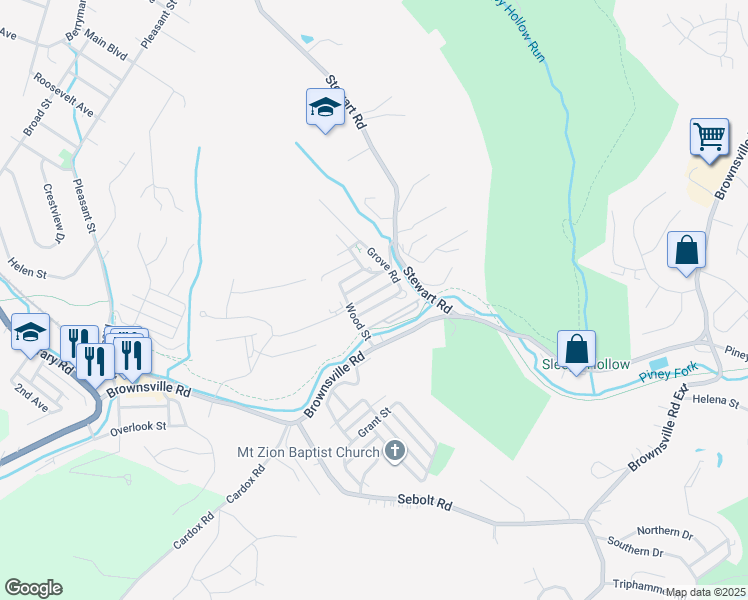The width and height of the screenshot is (748, 600).
Task: Select the Wood St street label
Action: coord(358,322)
